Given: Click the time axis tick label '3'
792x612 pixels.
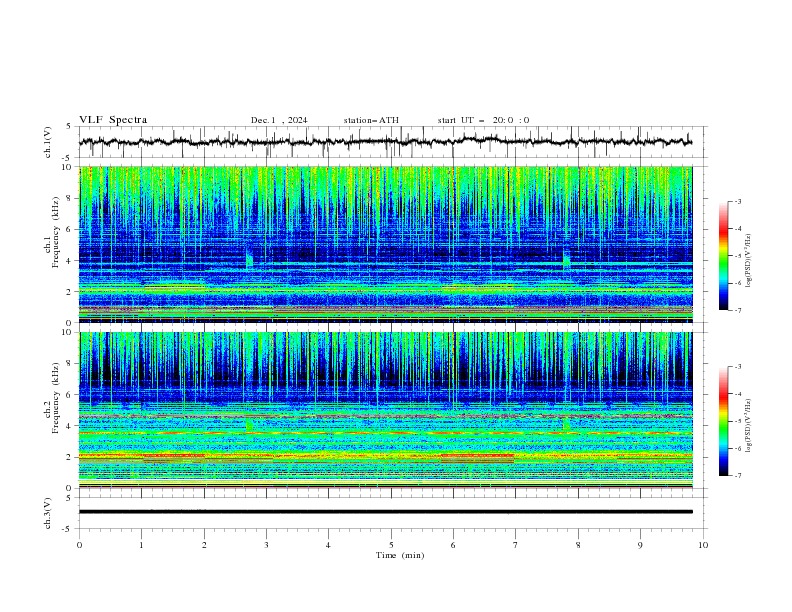Looking at the screenshot, I should (266, 545).
